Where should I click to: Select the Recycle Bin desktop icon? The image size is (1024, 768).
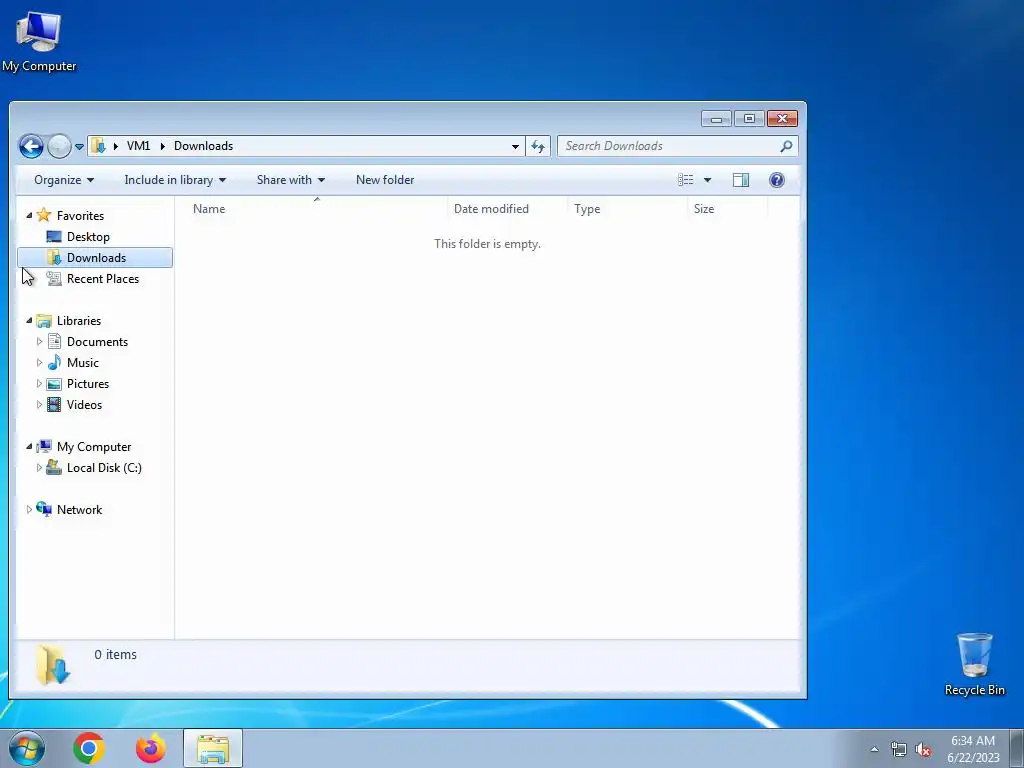(x=974, y=664)
